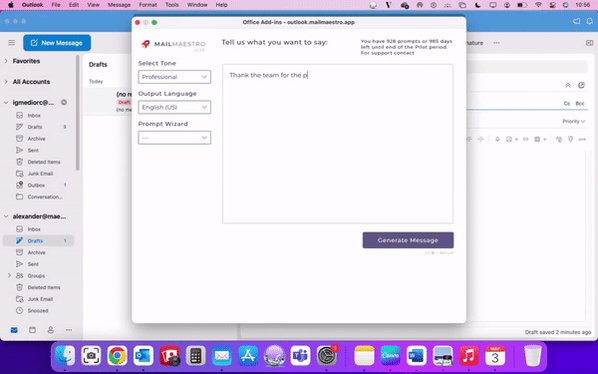Open Junk Email under igmediorc account
Viewport: 598px width, 374px height.
[39, 173]
